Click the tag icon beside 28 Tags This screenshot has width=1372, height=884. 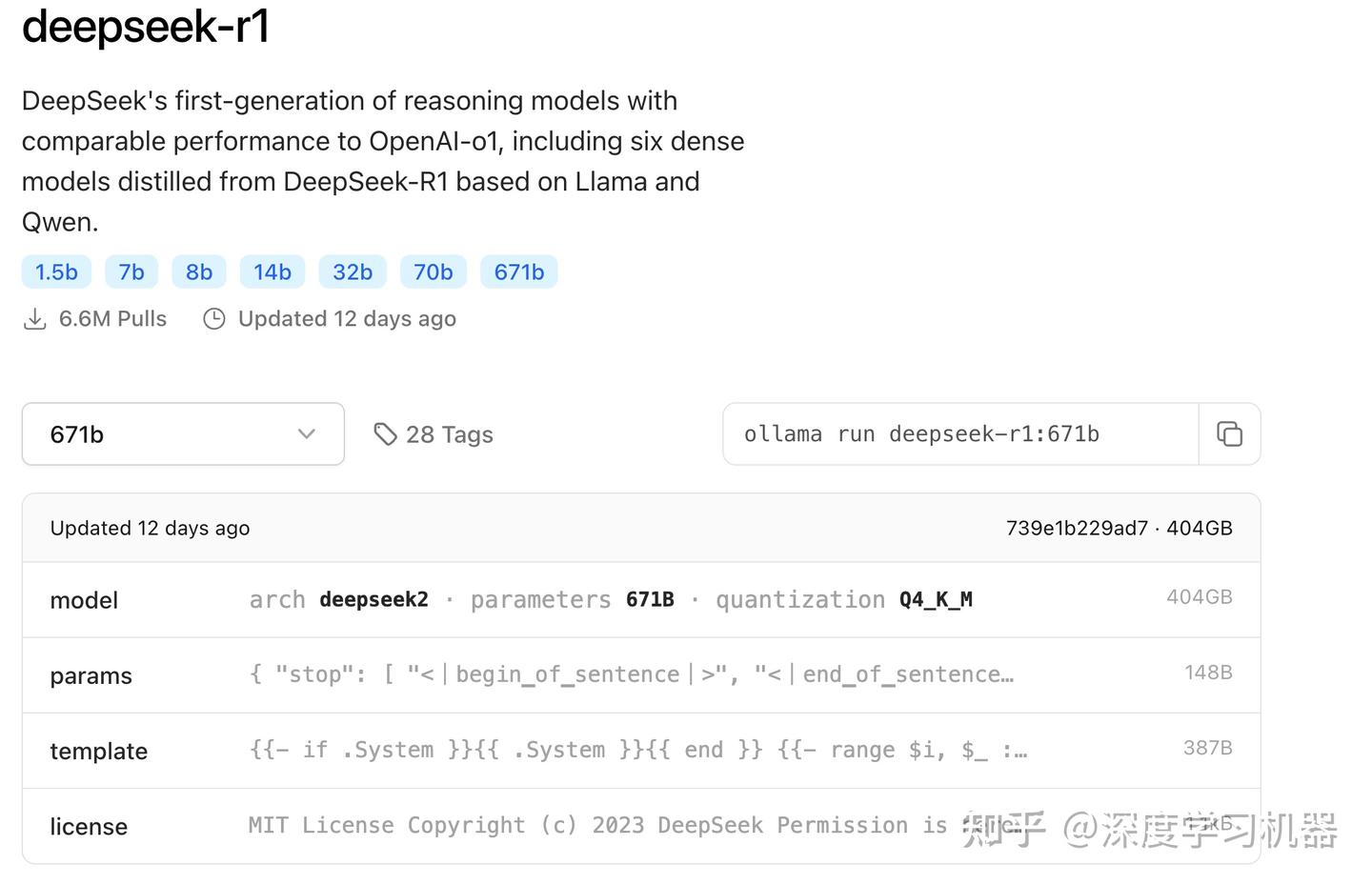click(387, 433)
